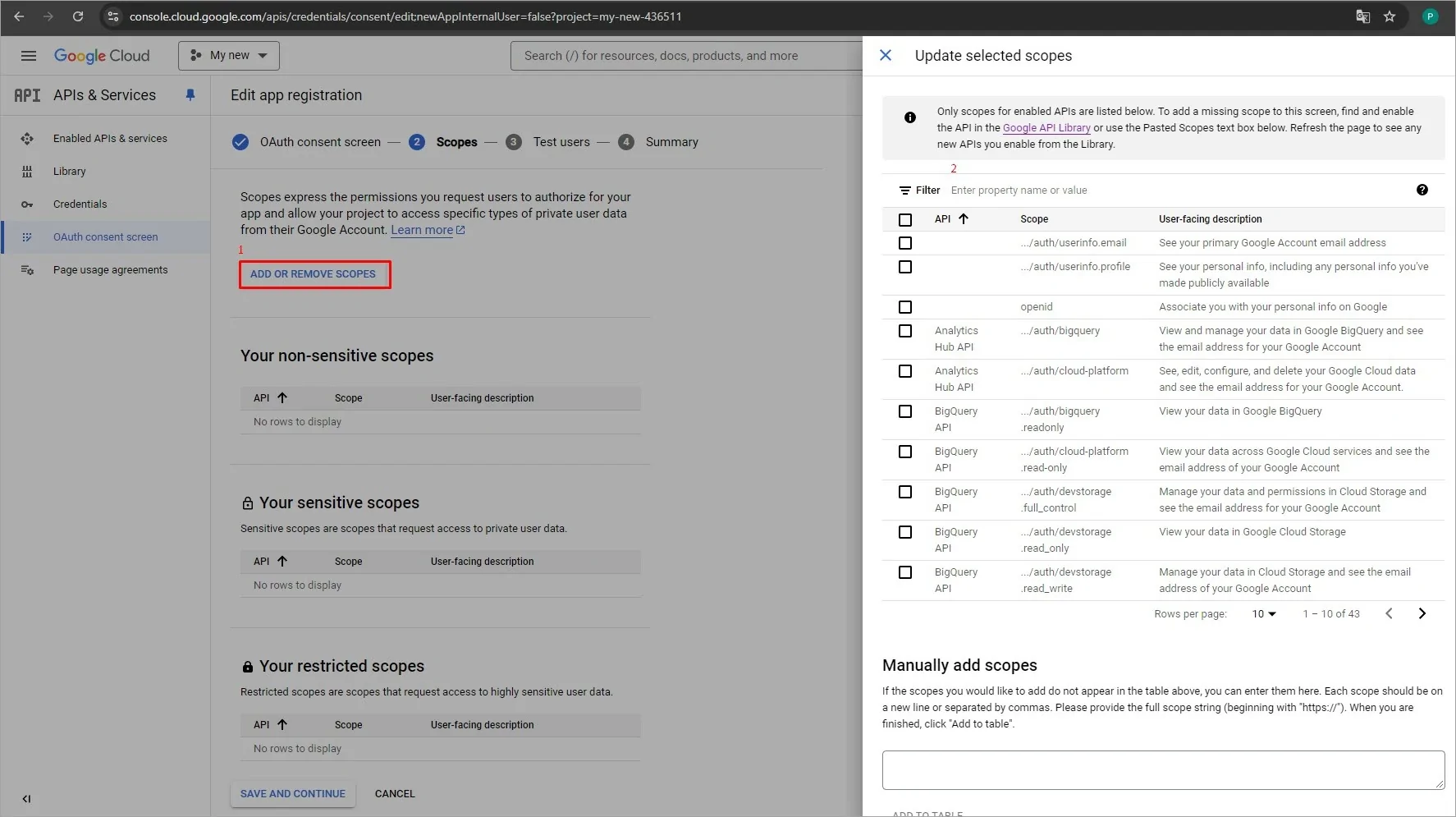The width and height of the screenshot is (1456, 817).
Task: Open the profile avatar menu
Action: 1430,16
